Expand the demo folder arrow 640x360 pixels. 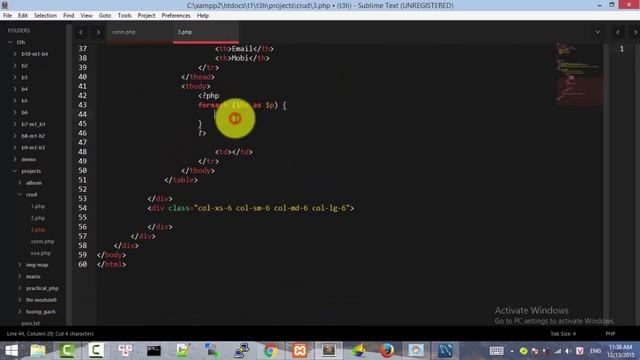pos(15,159)
